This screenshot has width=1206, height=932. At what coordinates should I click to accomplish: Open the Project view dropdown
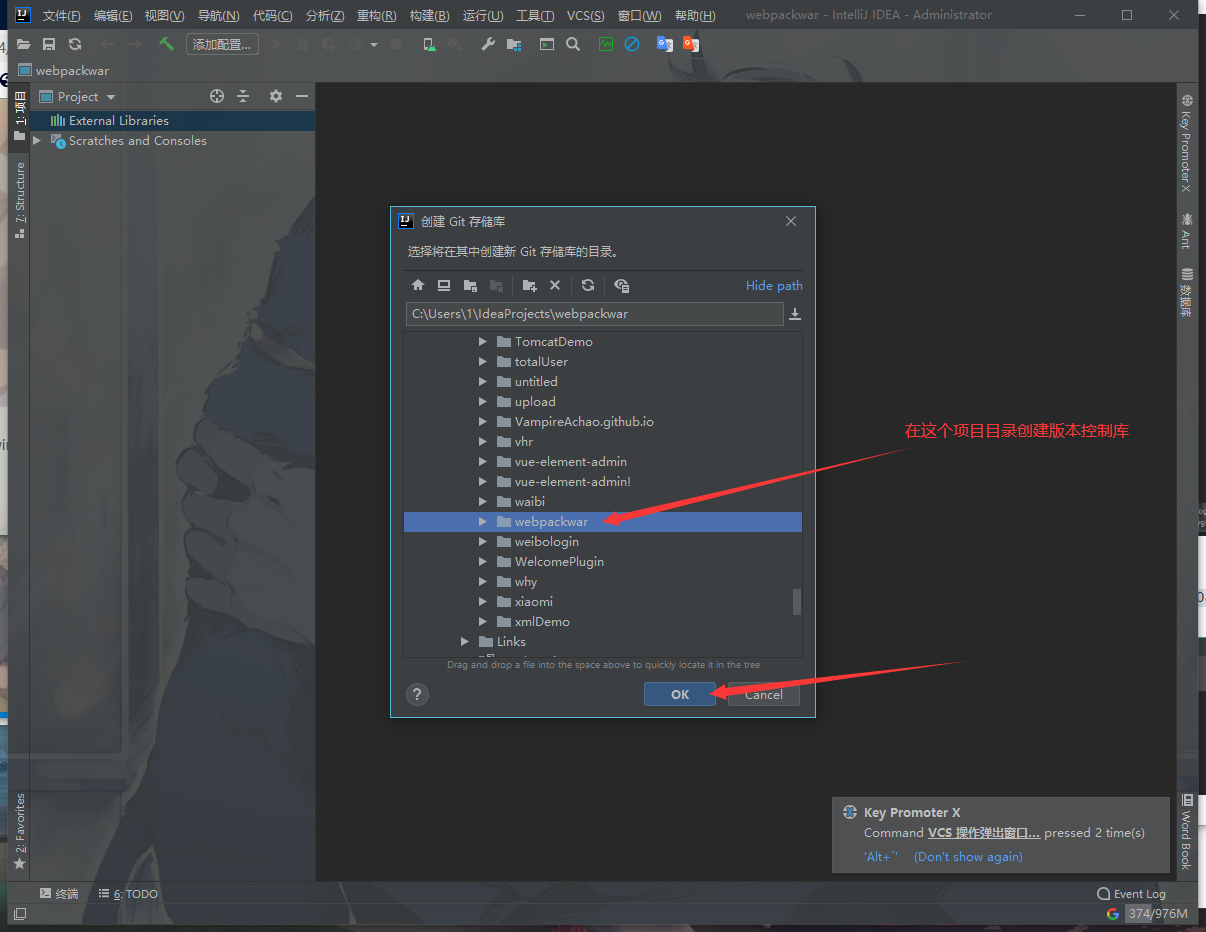click(110, 97)
